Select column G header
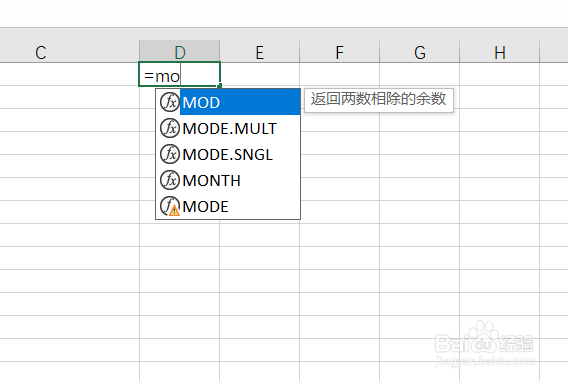Viewport: 568px width, 381px height. click(419, 51)
